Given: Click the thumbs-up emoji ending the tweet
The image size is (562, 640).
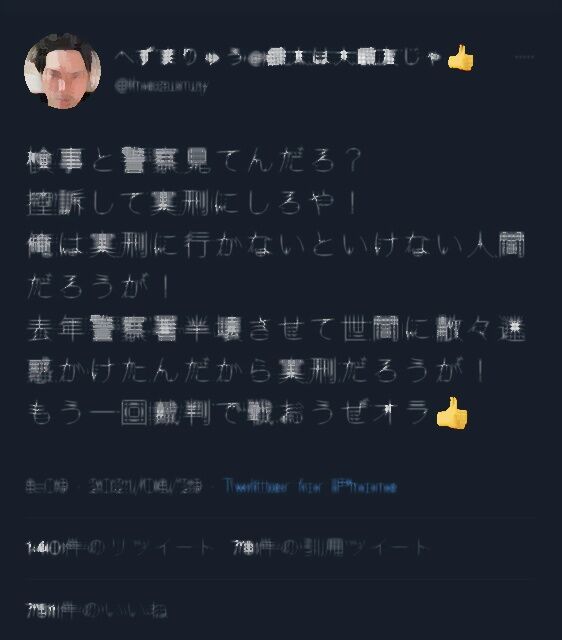Looking at the screenshot, I should (x=451, y=413).
